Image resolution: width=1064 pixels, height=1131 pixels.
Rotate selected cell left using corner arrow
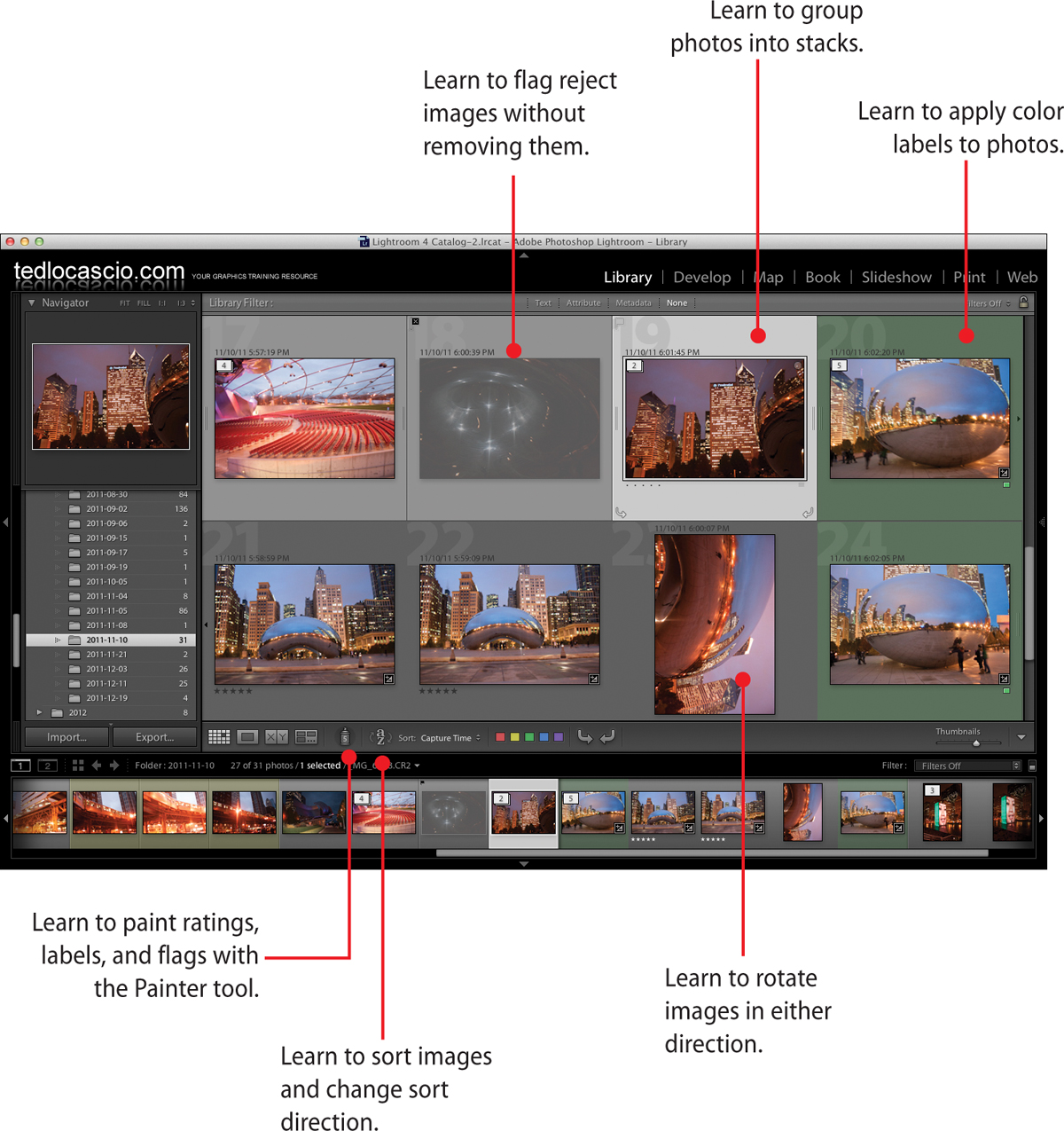pos(621,513)
